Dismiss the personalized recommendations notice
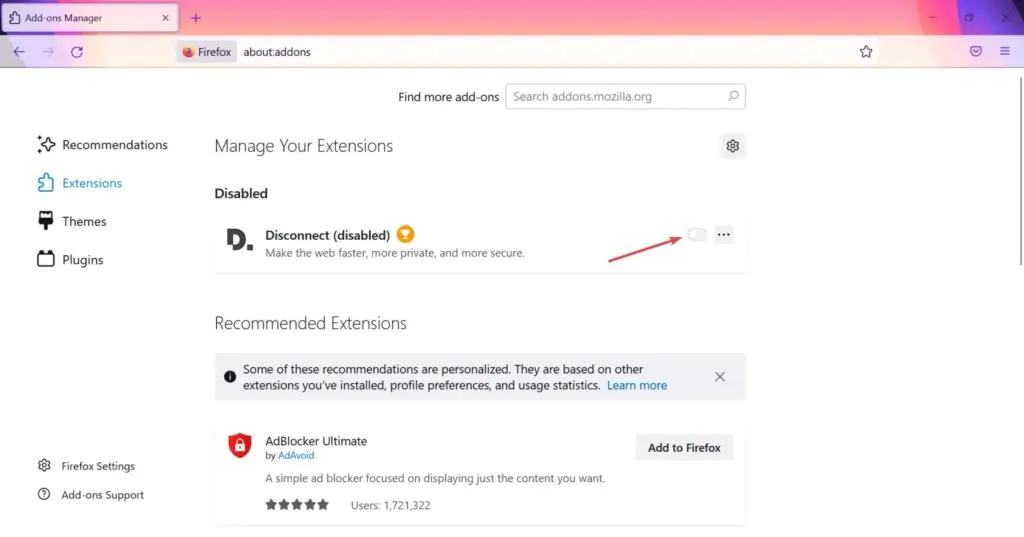The image size is (1024, 537). pos(720,377)
